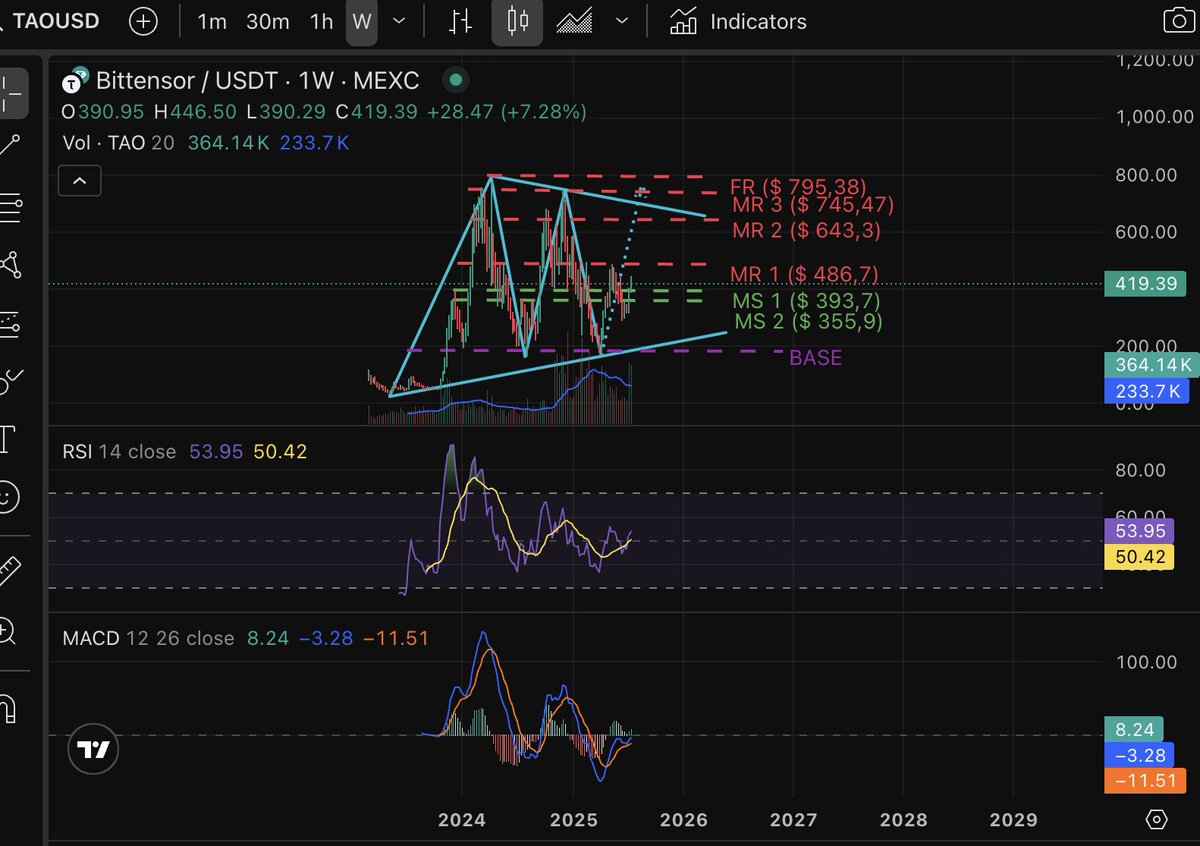Expand the chart style dropdown chevron
1200x846 pixels.
pyautogui.click(x=622, y=21)
